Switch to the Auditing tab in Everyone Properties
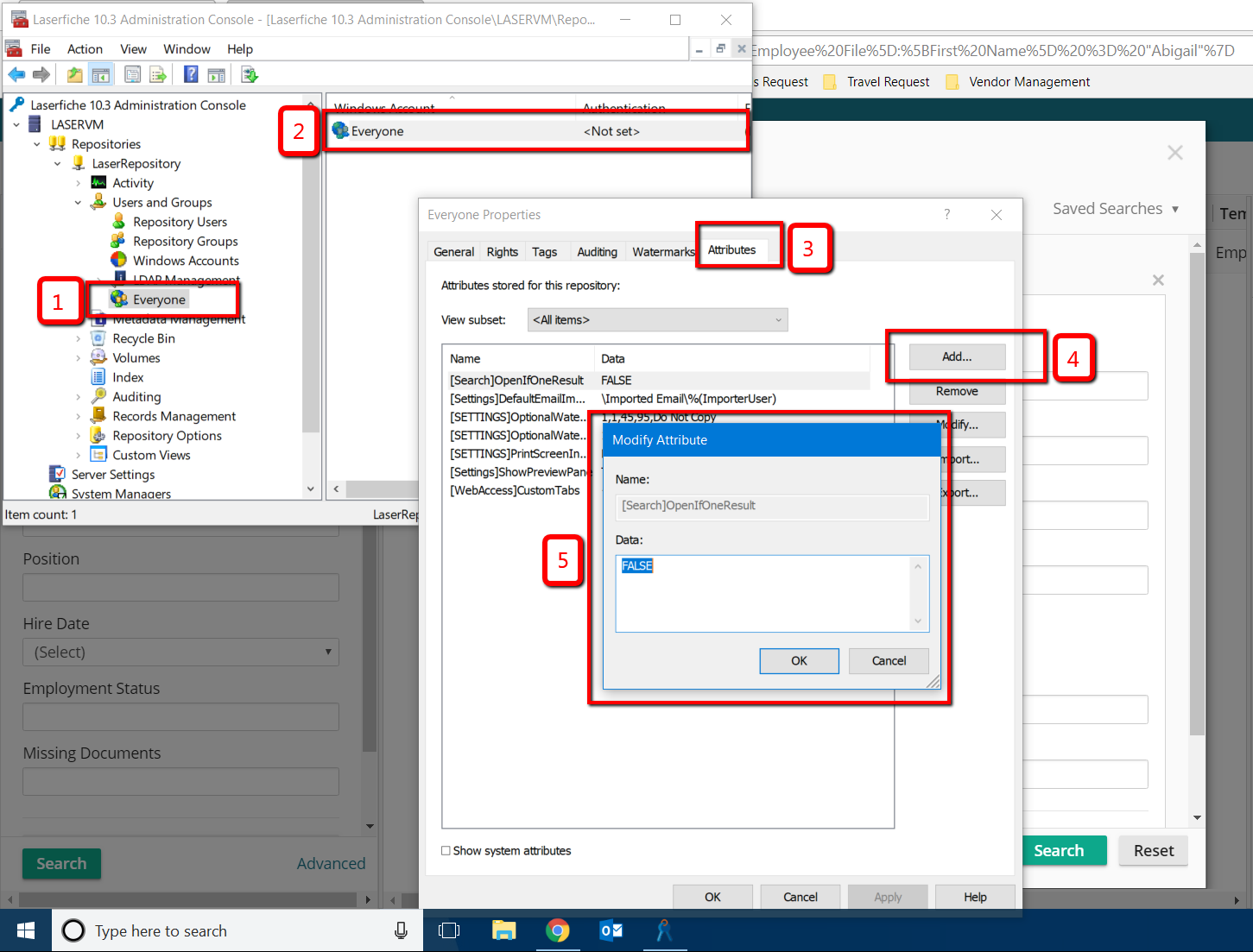Viewport: 1253px width, 952px height. click(597, 252)
